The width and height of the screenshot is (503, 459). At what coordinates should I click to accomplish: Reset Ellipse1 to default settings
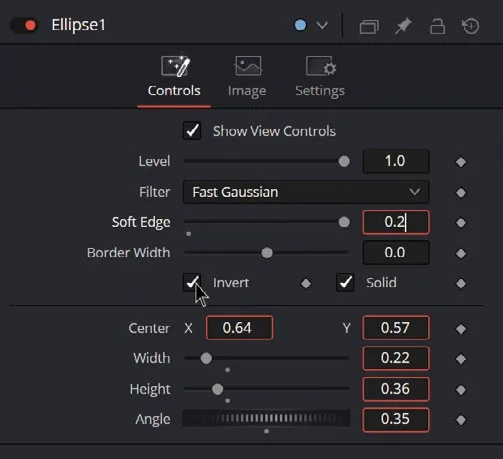[x=470, y=26]
